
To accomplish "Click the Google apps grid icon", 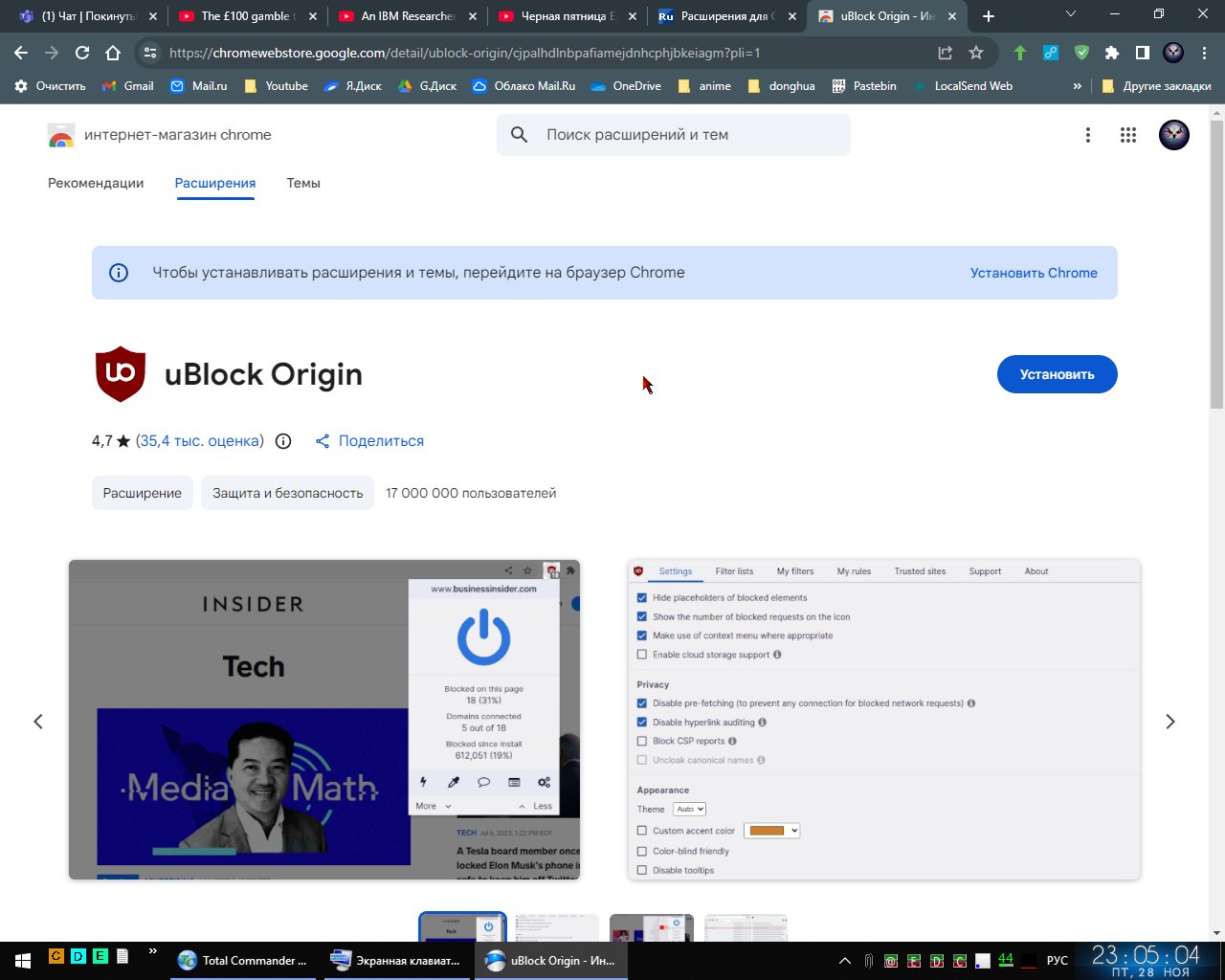I will coord(1128,135).
